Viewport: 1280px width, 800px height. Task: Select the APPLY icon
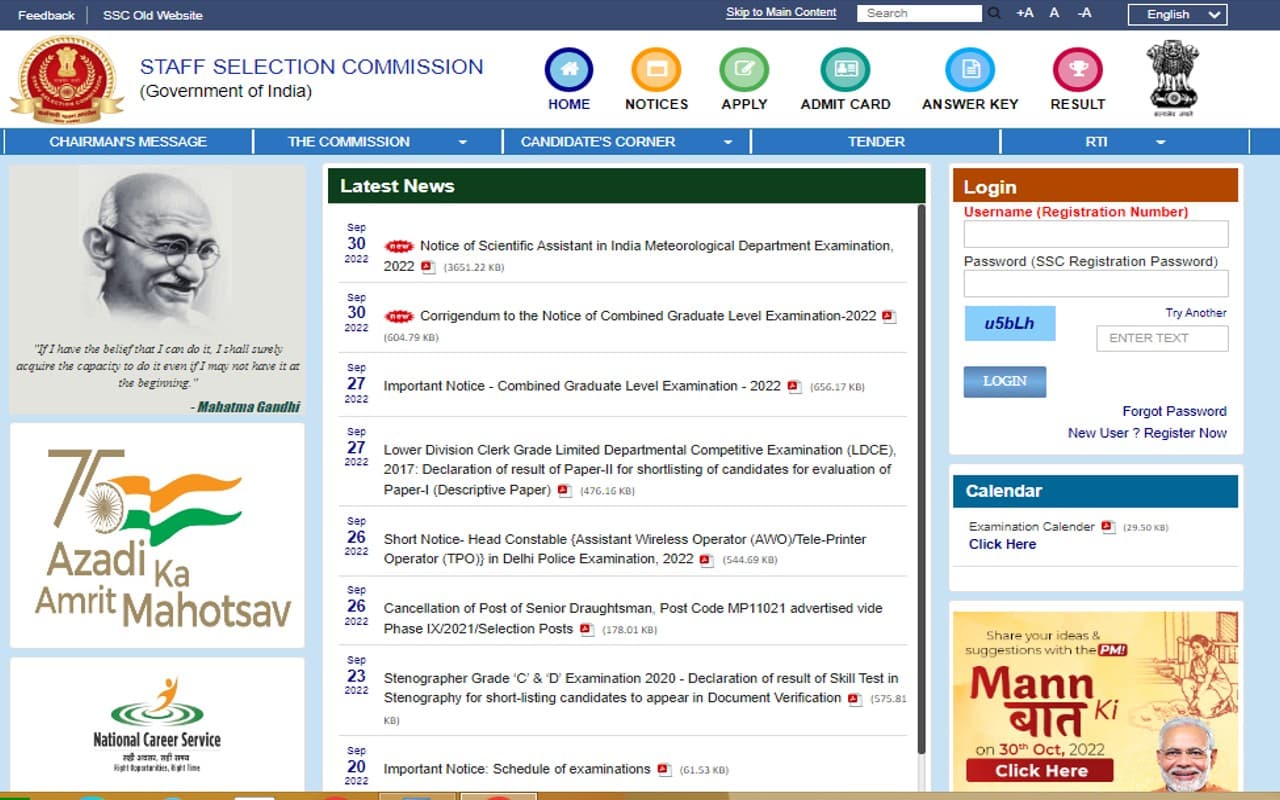[x=744, y=70]
